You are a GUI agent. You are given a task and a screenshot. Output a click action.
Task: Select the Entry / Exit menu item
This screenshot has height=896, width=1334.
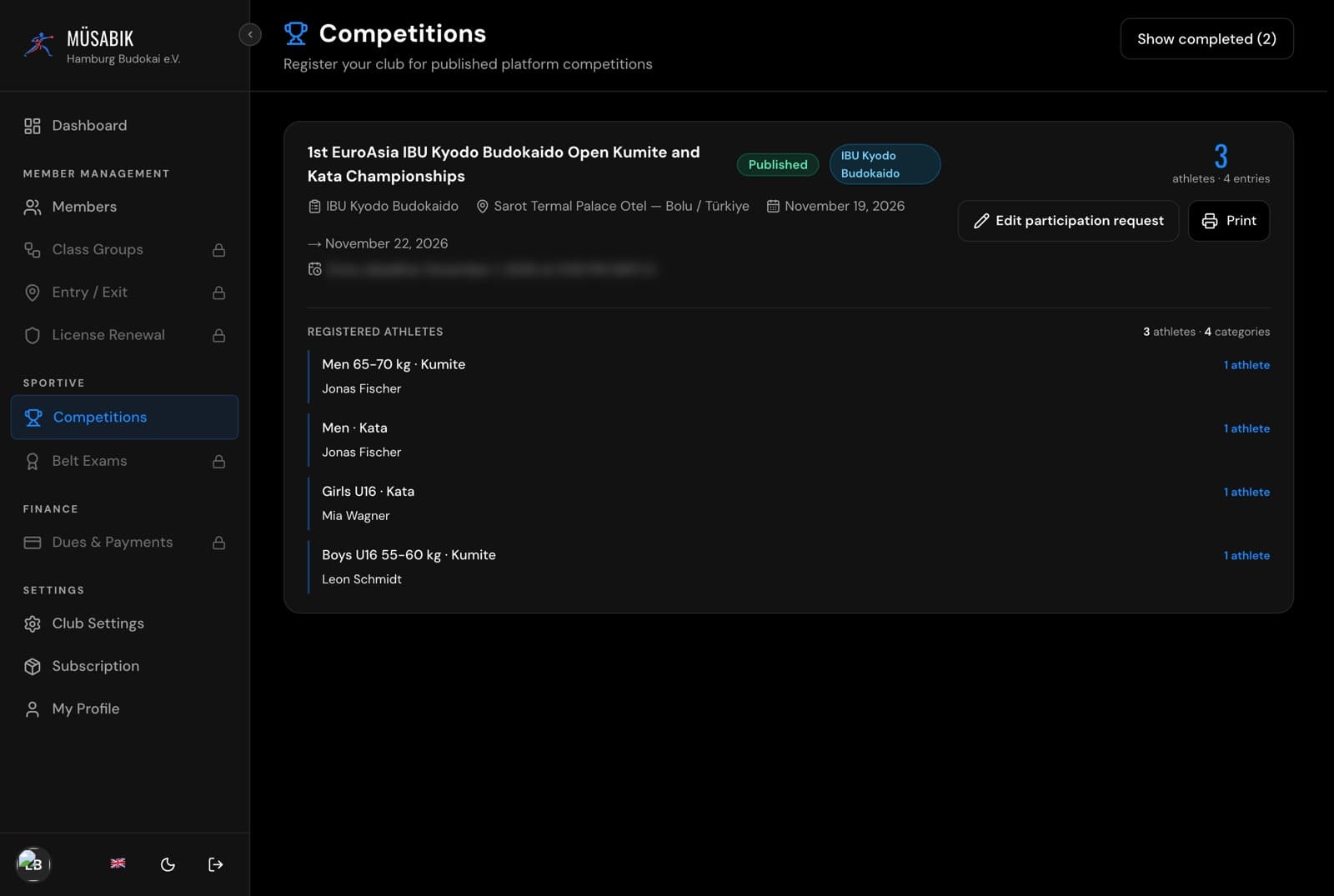click(x=125, y=293)
